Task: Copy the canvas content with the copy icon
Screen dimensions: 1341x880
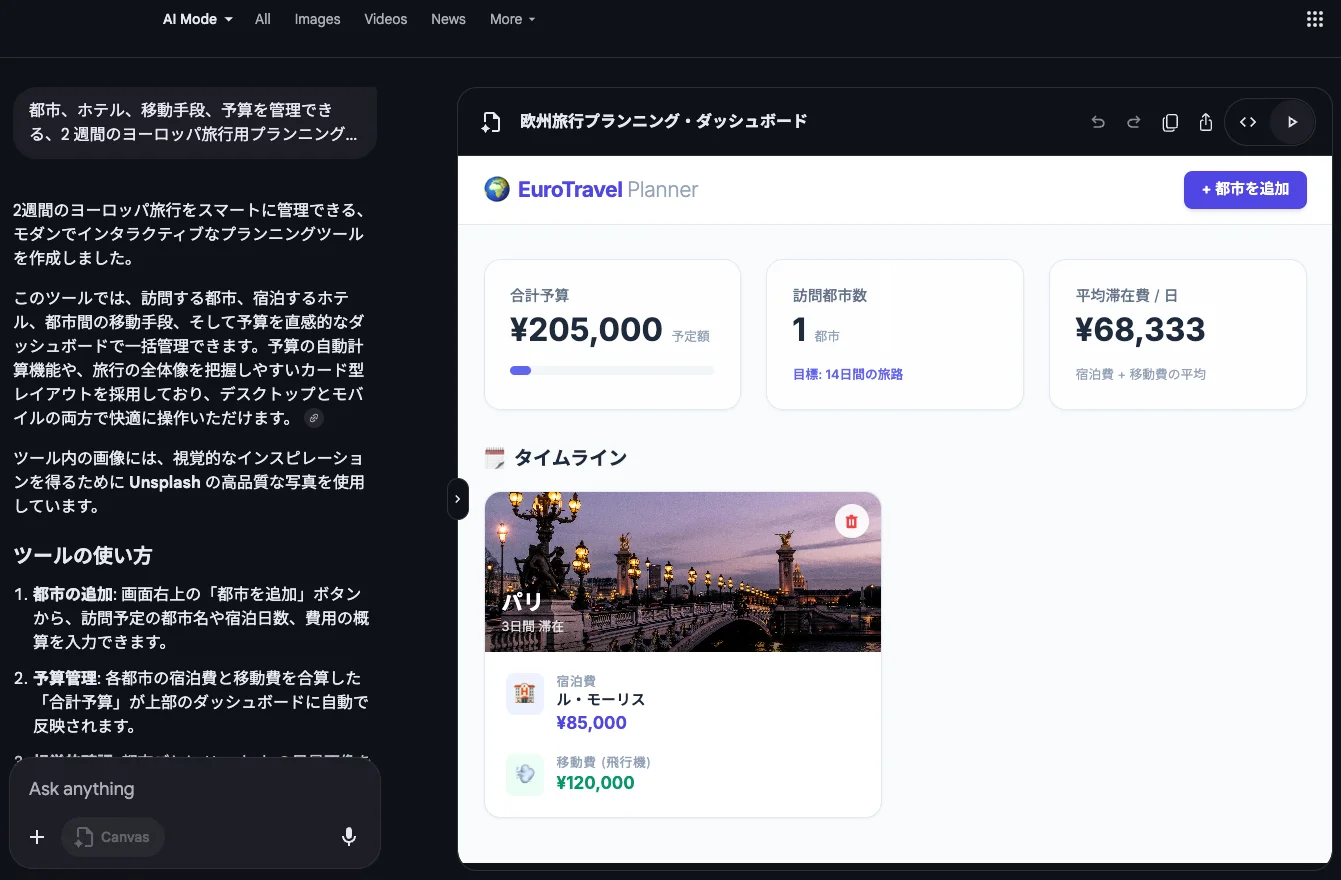Action: (1169, 121)
